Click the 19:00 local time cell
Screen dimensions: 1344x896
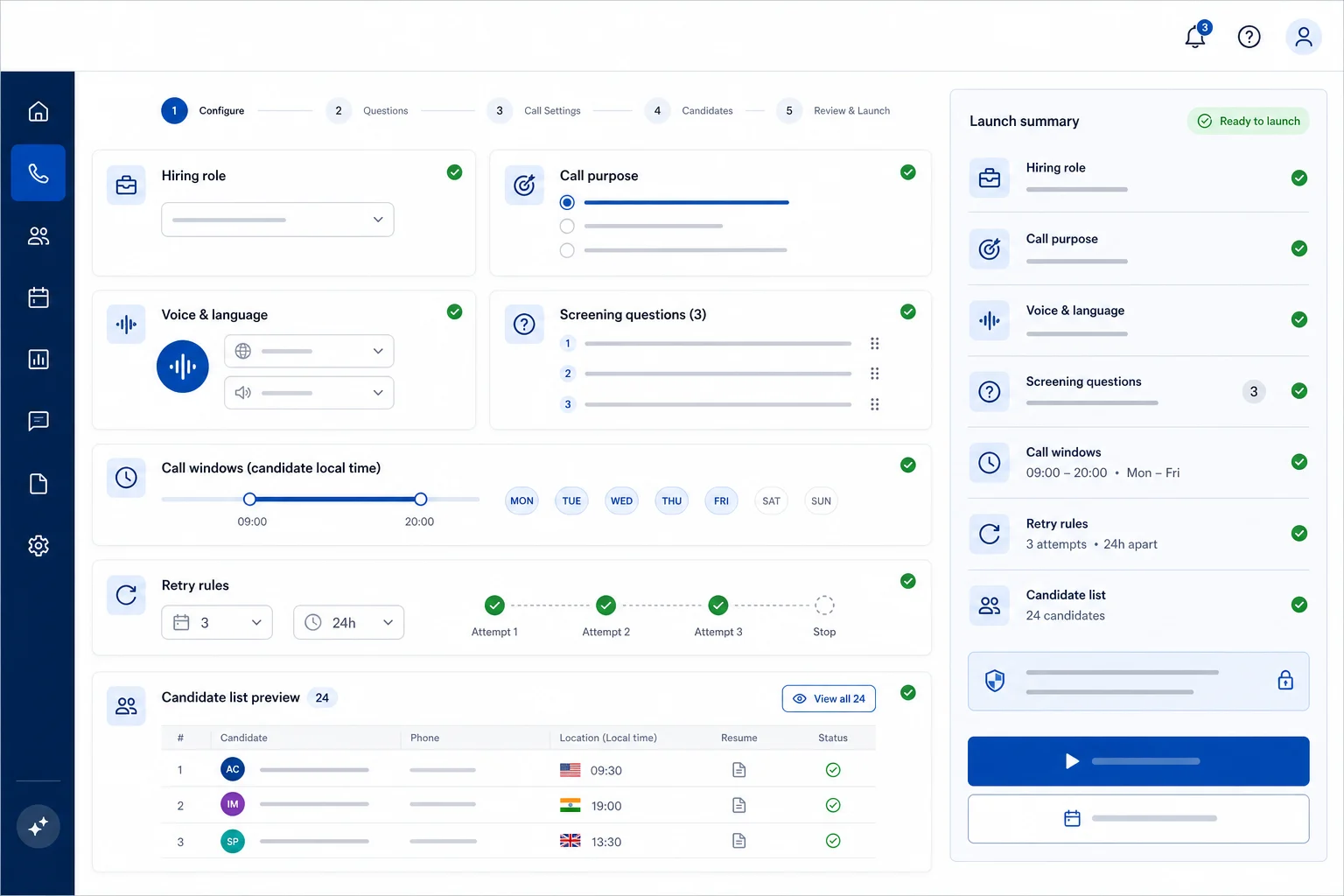[x=606, y=806]
